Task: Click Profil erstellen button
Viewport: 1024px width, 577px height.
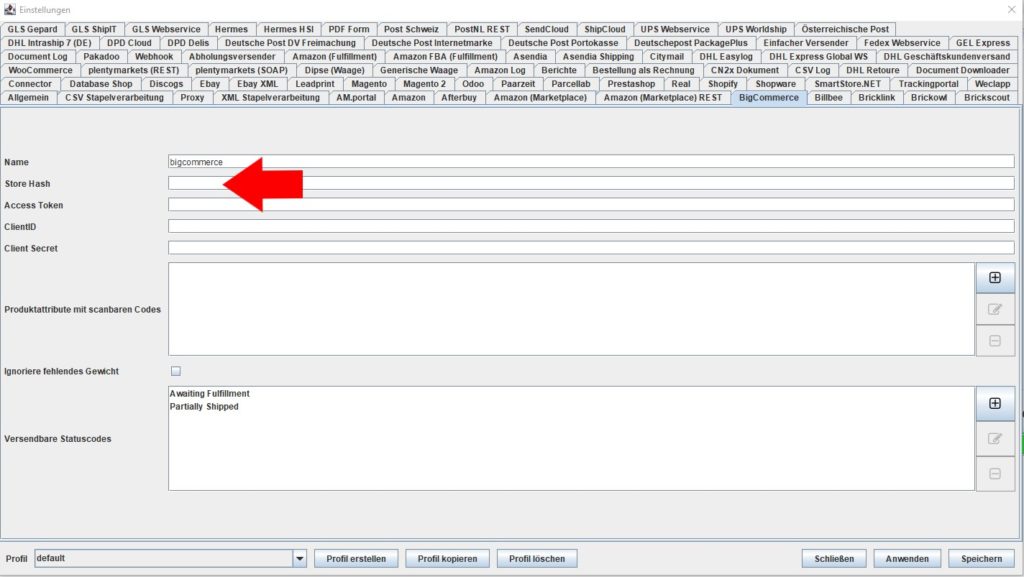Action: (x=356, y=559)
